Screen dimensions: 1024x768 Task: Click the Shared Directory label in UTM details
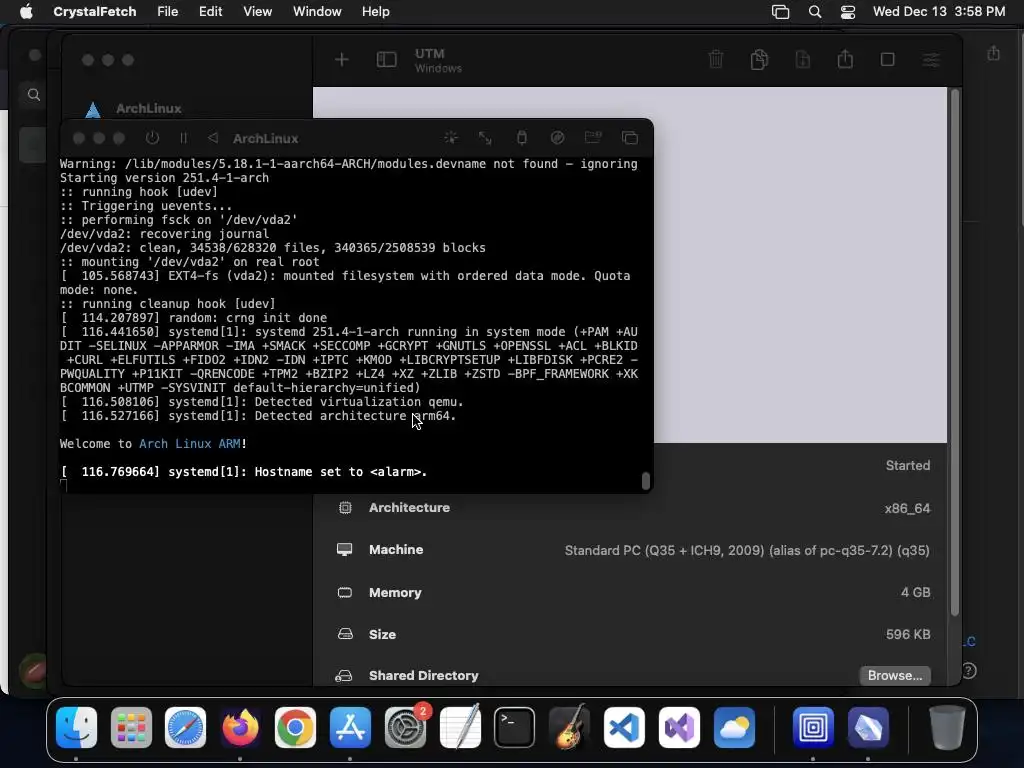click(x=423, y=675)
